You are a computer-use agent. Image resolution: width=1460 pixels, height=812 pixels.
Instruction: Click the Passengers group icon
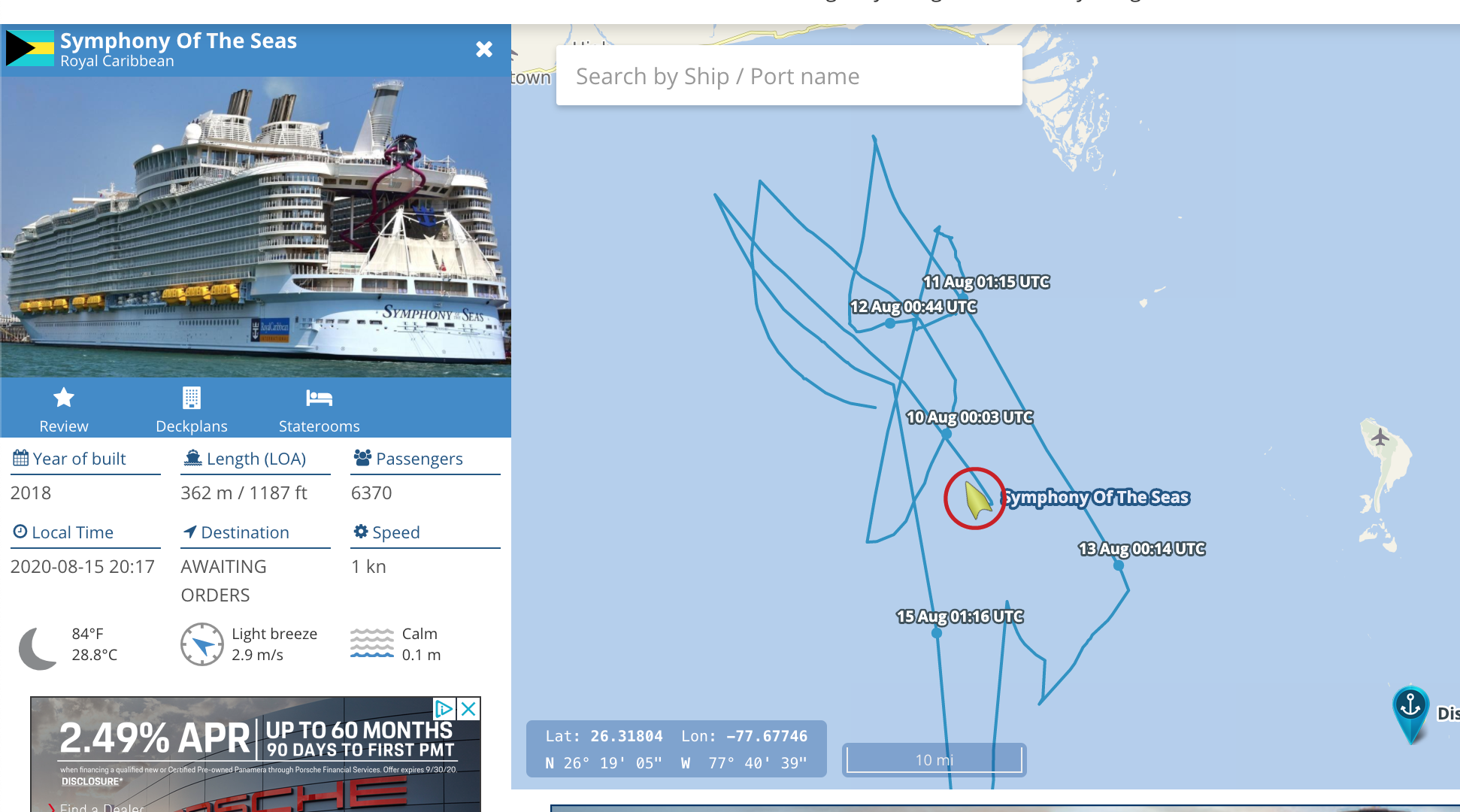pos(362,457)
